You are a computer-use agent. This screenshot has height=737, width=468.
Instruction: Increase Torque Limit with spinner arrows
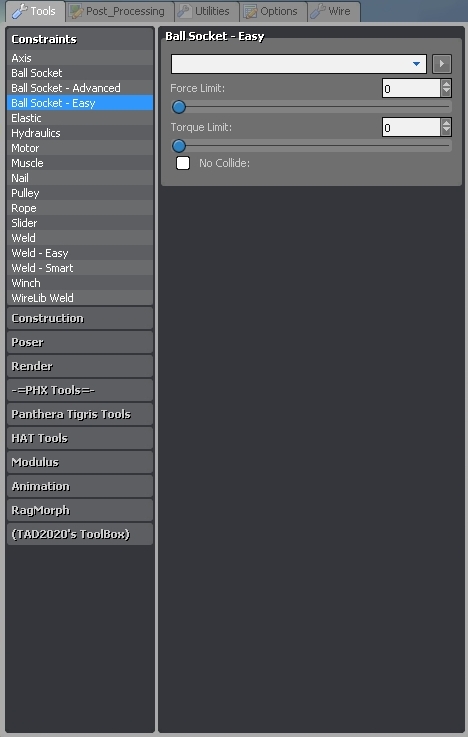(446, 123)
